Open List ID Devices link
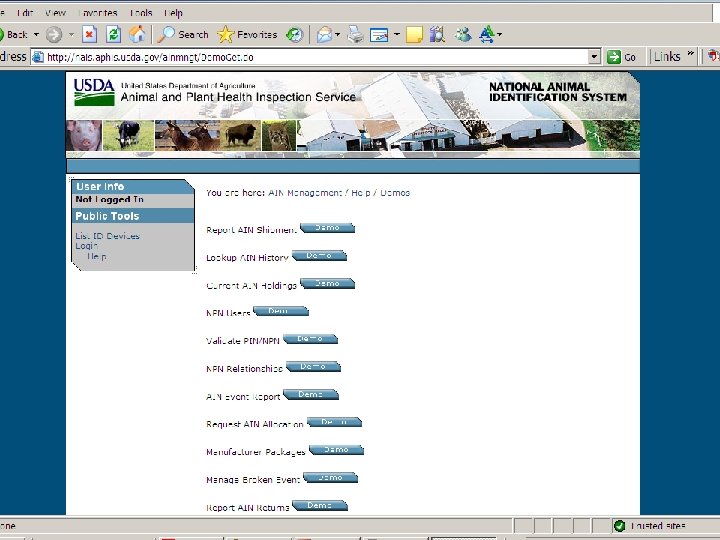Viewport: 720px width, 540px height. [x=107, y=236]
